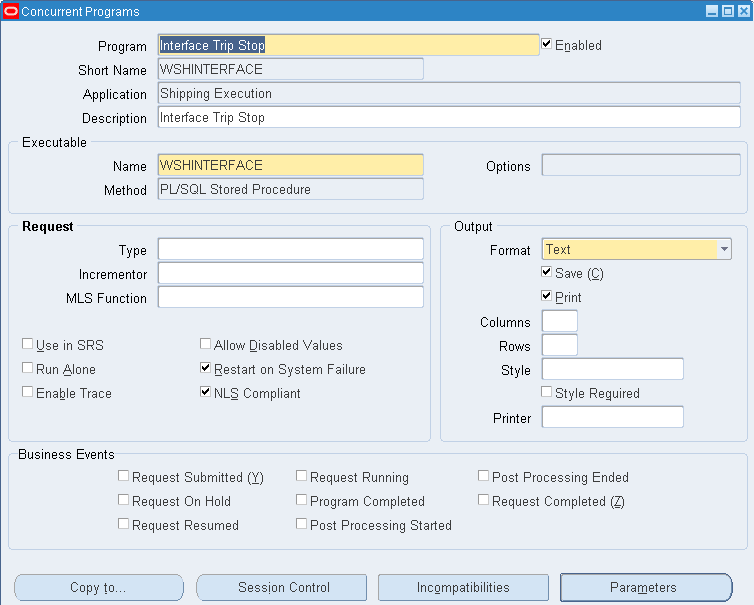Check Request Running event

click(x=302, y=476)
